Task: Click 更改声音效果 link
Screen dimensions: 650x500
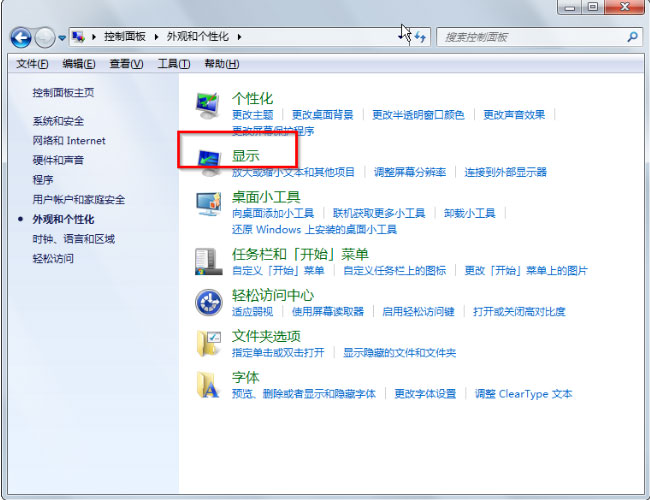Action: click(514, 115)
